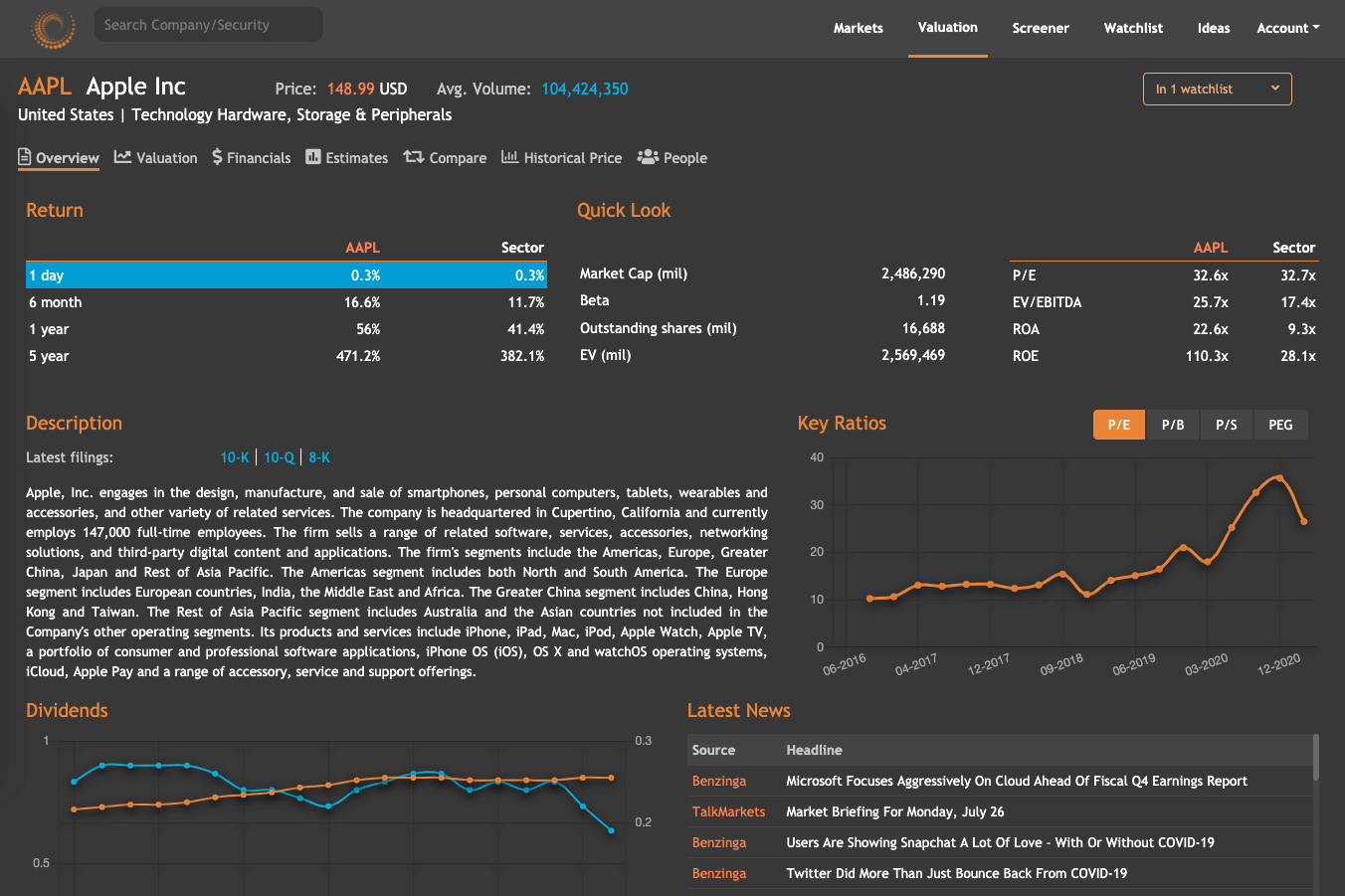Open the Snapchat COVID-19 news headline
Image resolution: width=1345 pixels, height=896 pixels.
point(1000,842)
